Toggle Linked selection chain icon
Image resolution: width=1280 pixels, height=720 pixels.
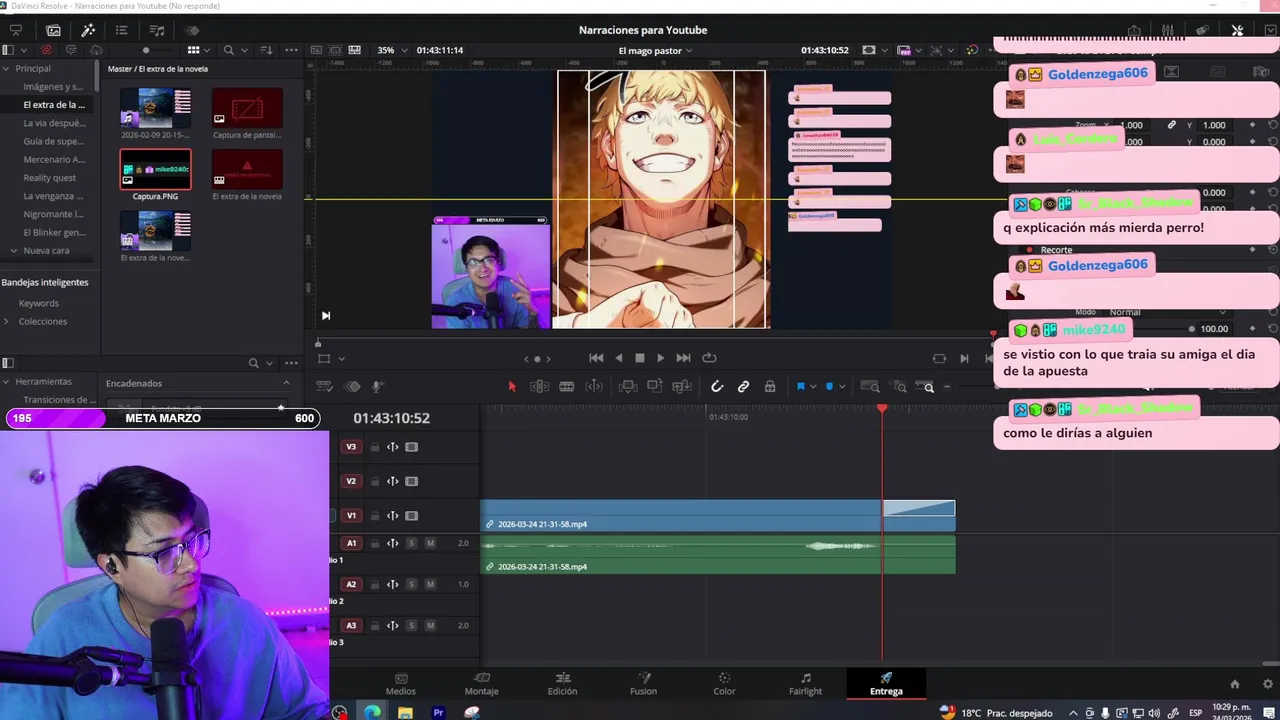coord(743,387)
